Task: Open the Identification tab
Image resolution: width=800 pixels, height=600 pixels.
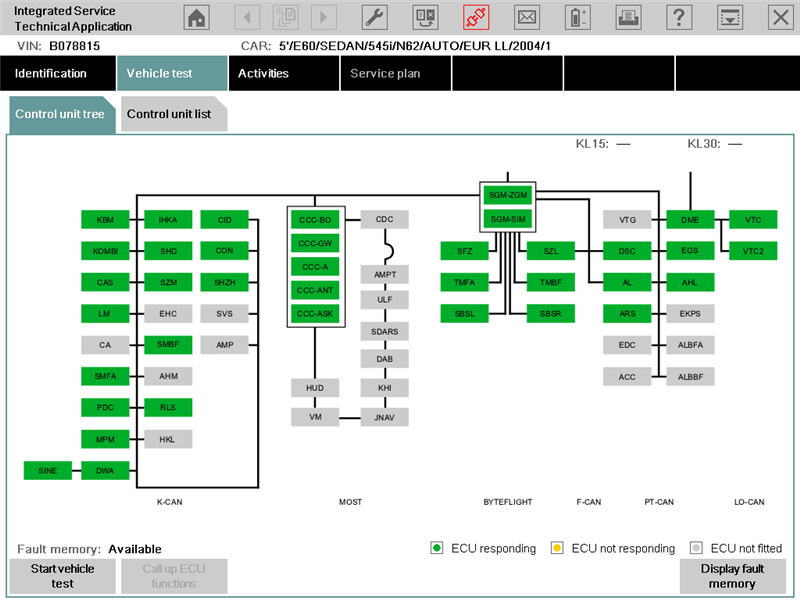Action: [x=58, y=73]
